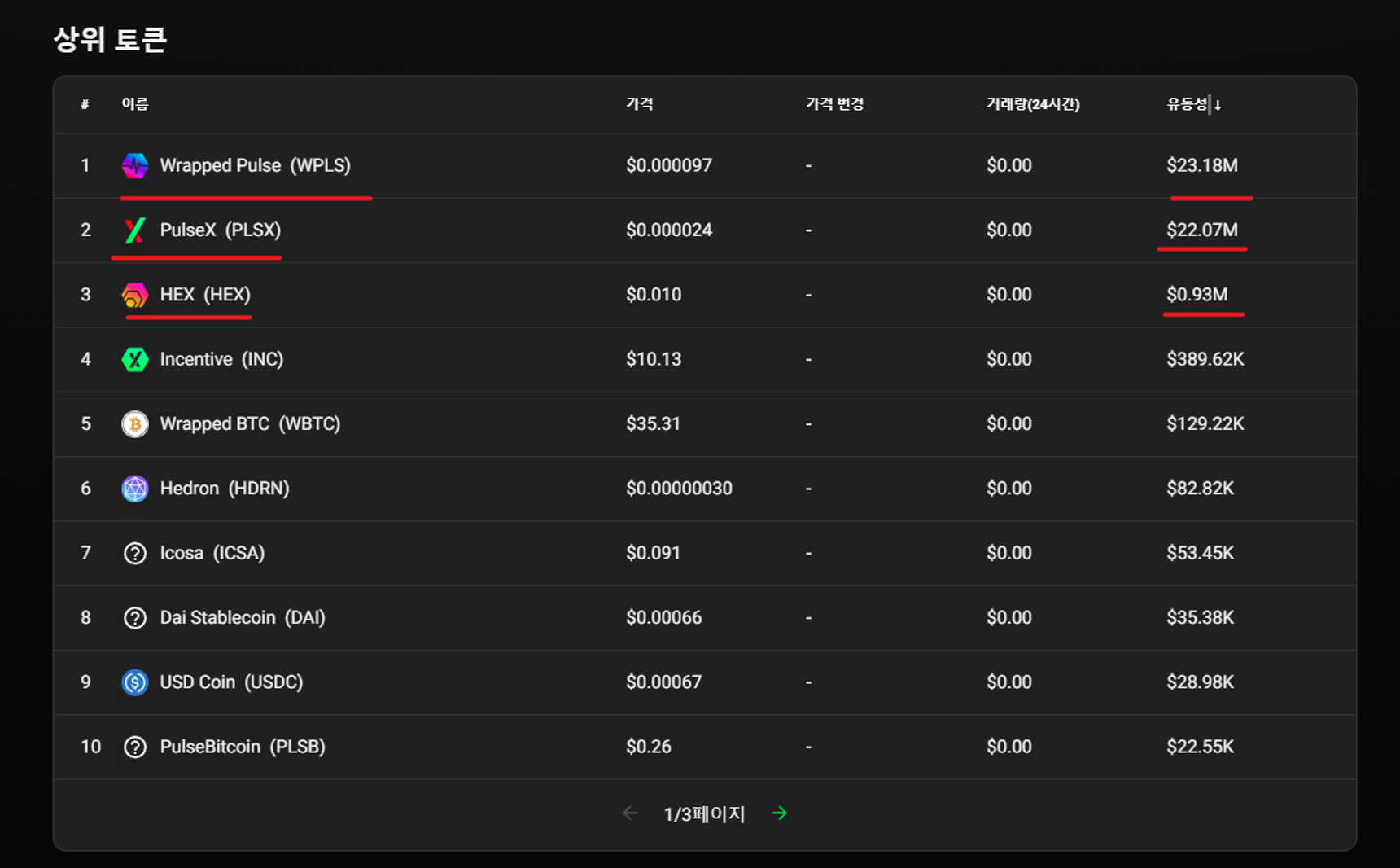
Task: Open PulseX (PLSX) token link
Action: pyautogui.click(x=220, y=230)
